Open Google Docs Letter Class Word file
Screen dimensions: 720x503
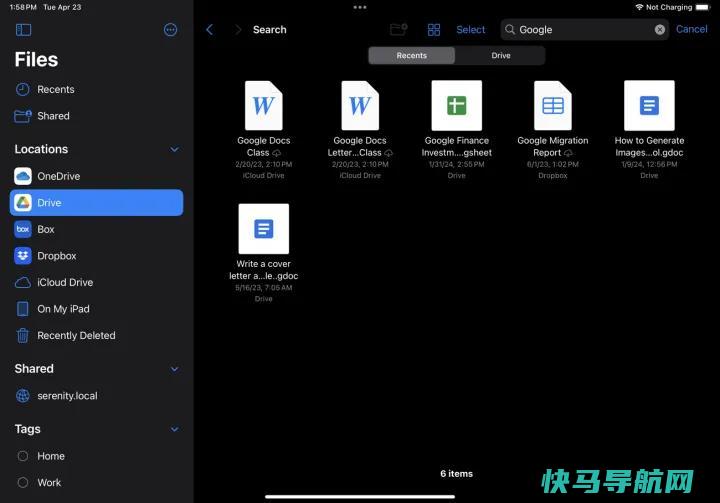pos(360,106)
